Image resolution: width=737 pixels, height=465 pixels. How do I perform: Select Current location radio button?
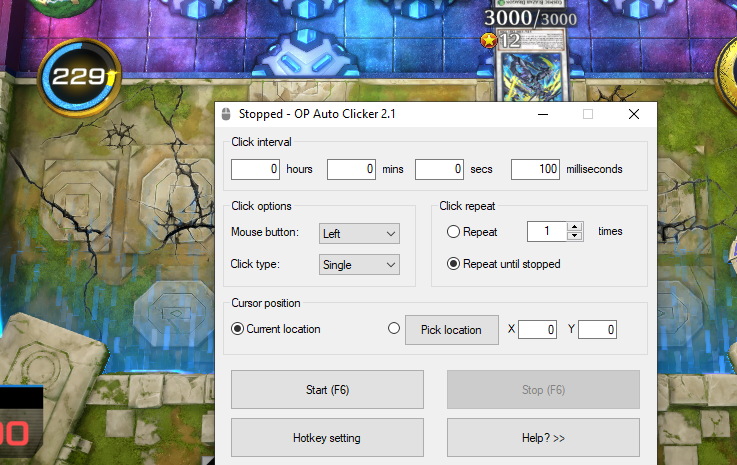point(237,329)
